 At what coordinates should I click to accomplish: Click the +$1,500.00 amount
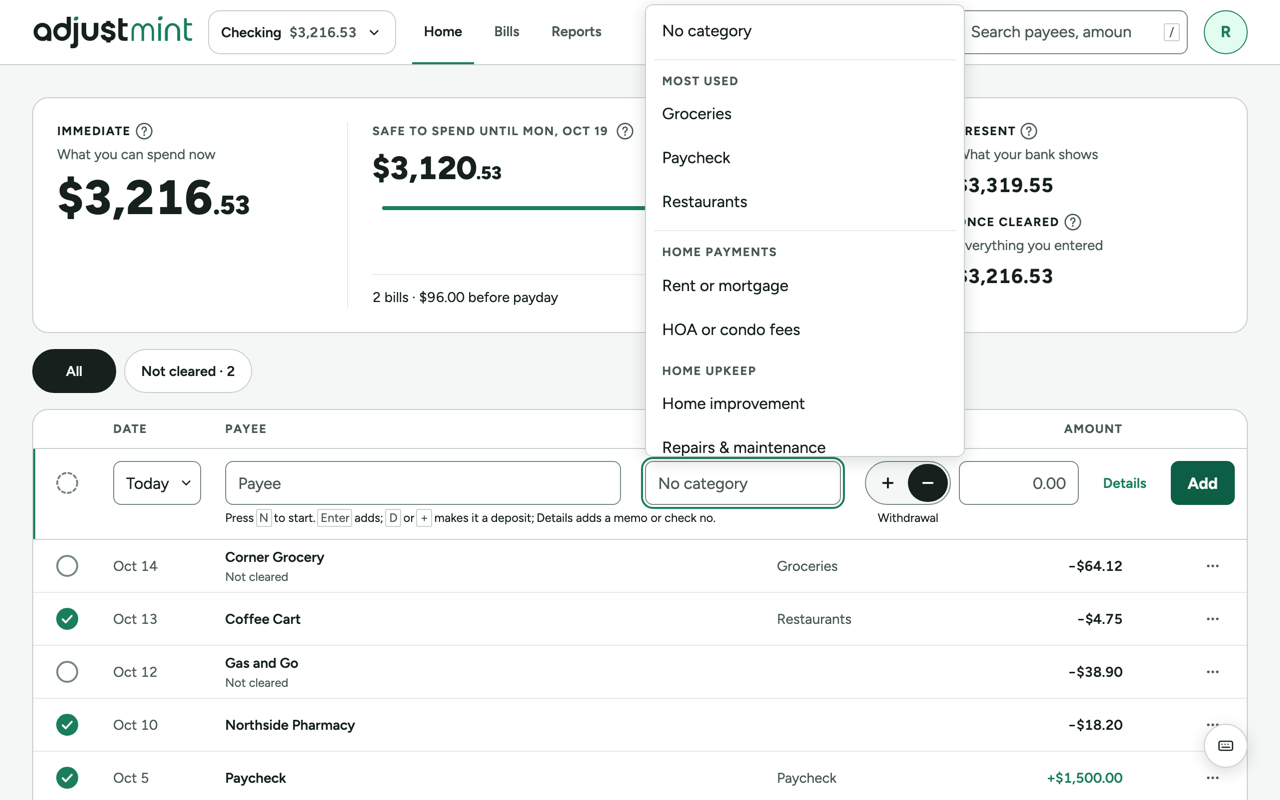point(1084,778)
